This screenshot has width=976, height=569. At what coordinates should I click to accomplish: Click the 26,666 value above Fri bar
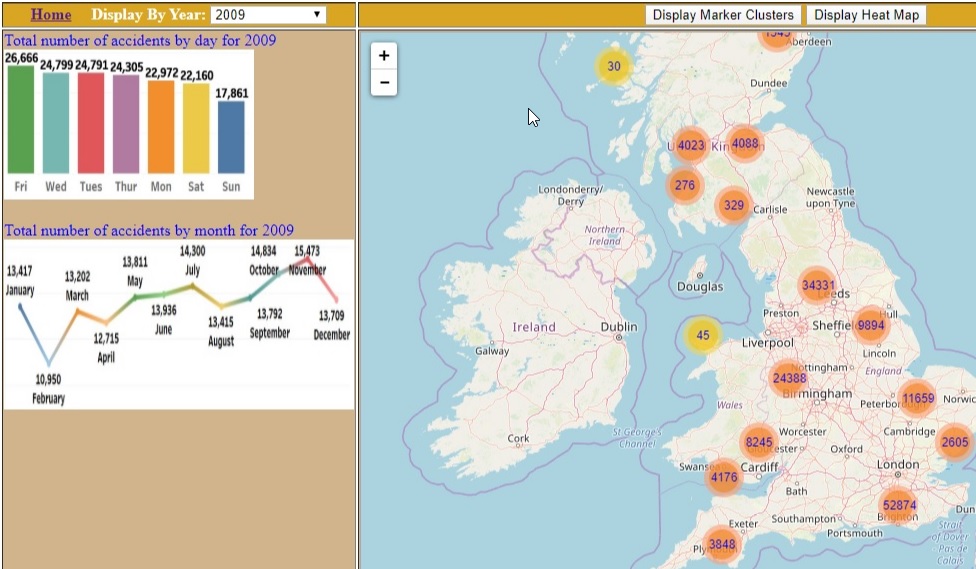click(x=21, y=58)
